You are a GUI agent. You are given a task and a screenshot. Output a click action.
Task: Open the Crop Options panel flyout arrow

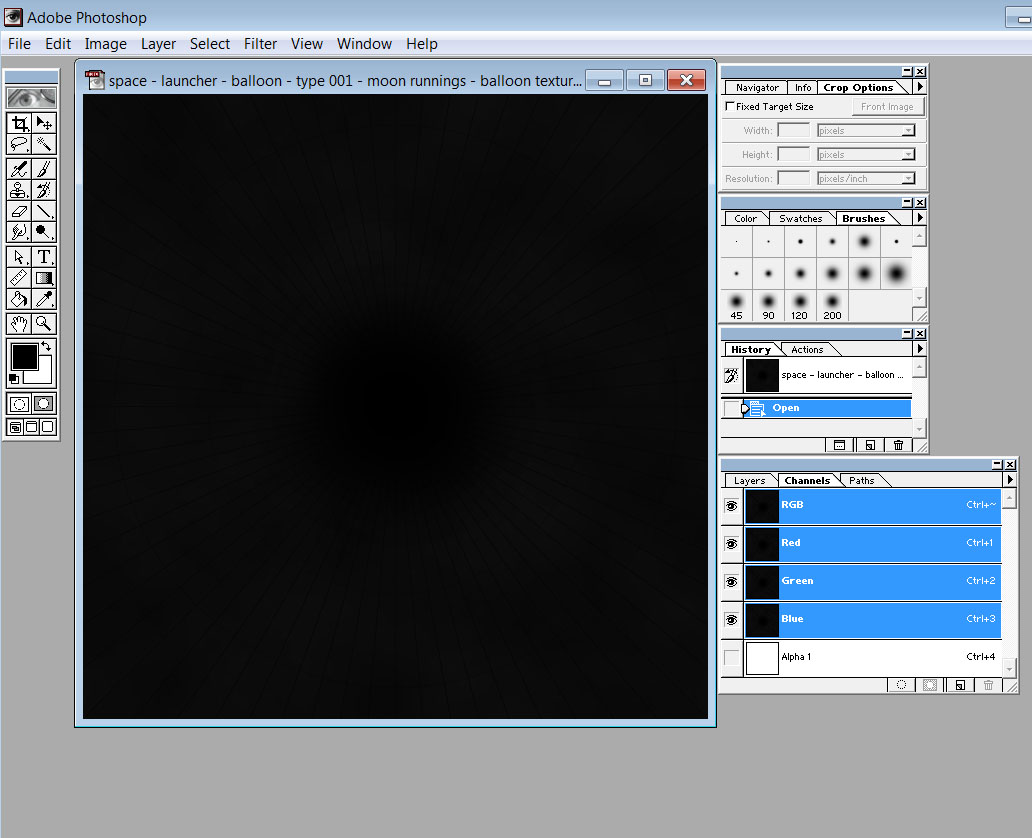tap(920, 87)
